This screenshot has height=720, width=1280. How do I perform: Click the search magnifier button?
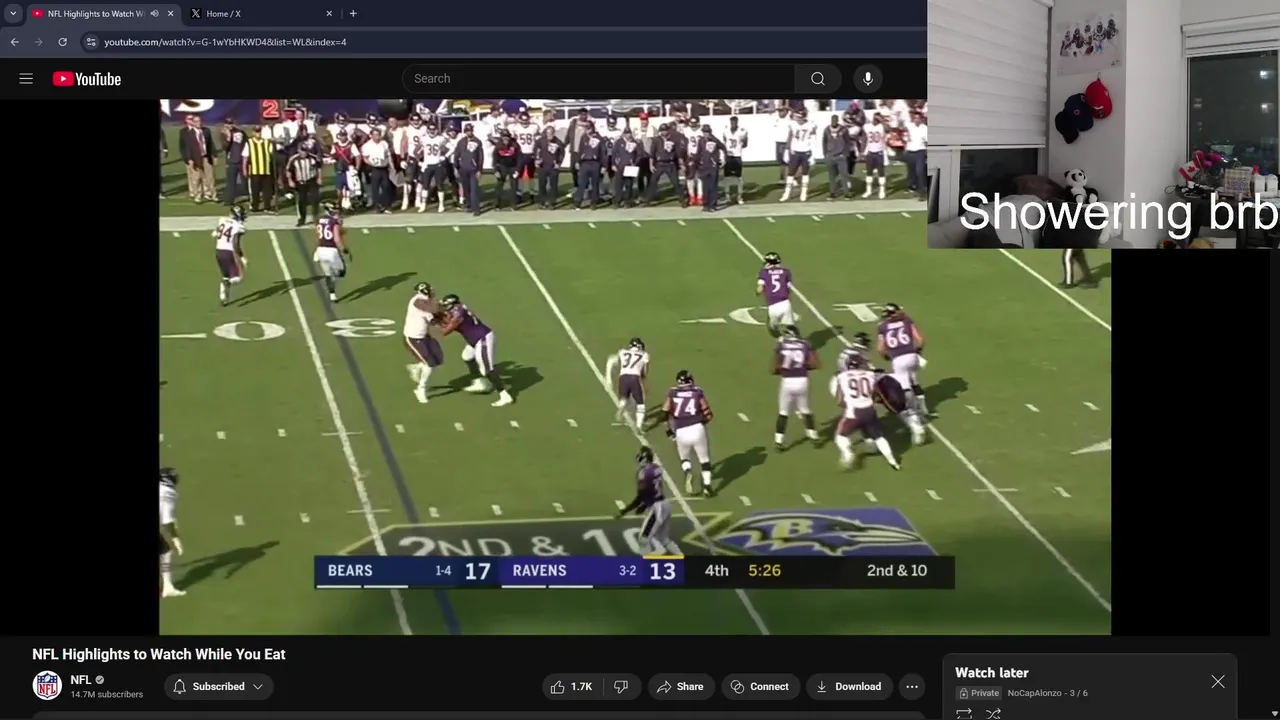[x=818, y=79]
